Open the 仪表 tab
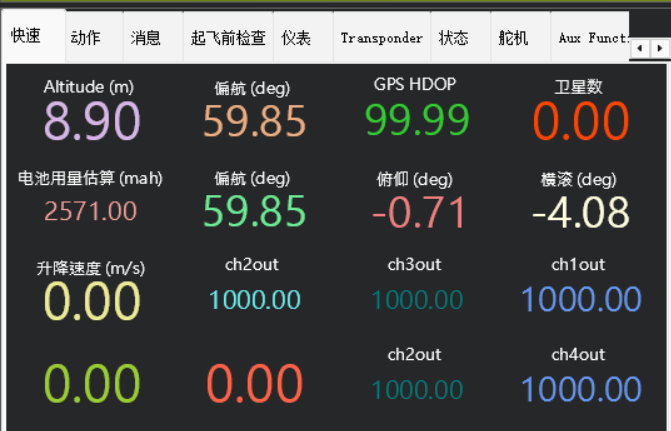 (x=296, y=38)
